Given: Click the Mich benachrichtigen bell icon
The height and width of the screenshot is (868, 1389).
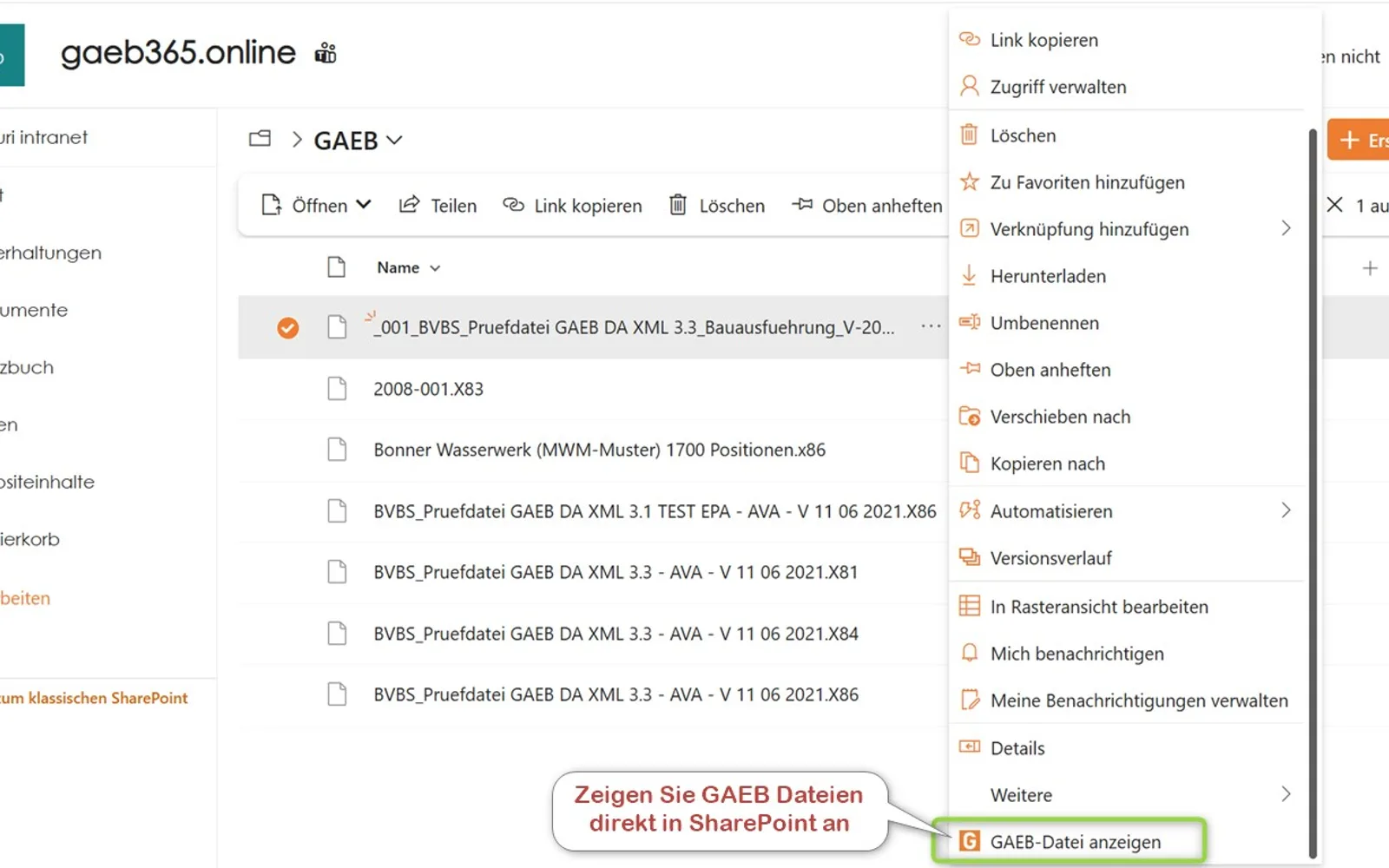Looking at the screenshot, I should point(969,654).
